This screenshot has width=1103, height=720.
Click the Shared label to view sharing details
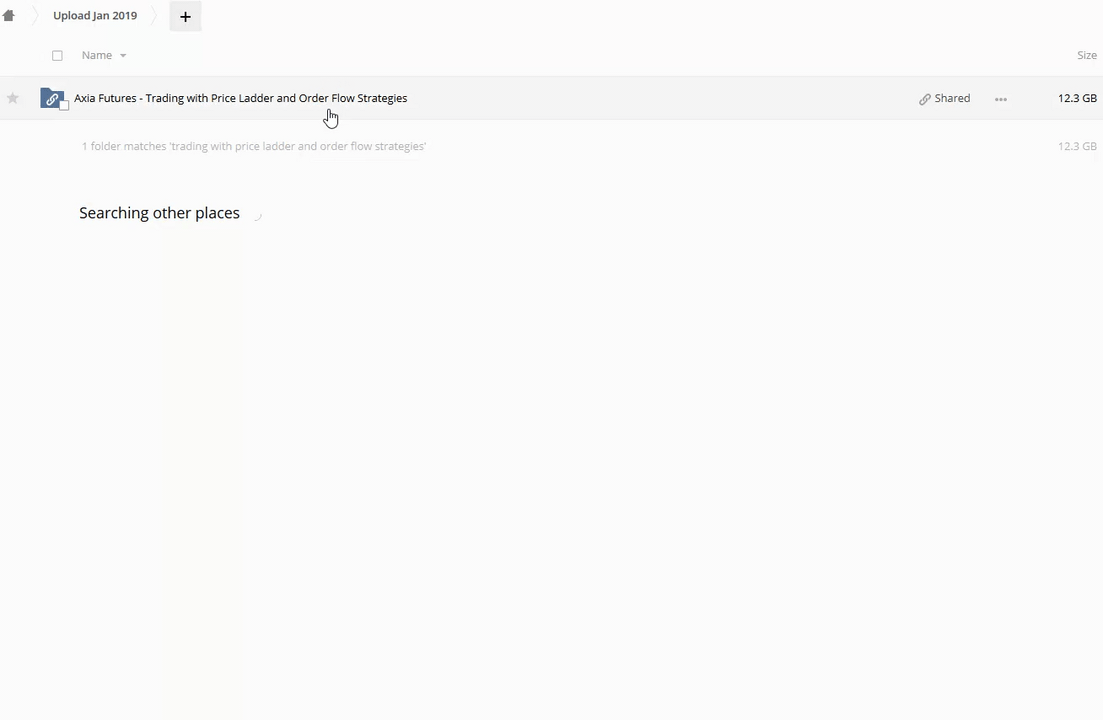coord(952,98)
